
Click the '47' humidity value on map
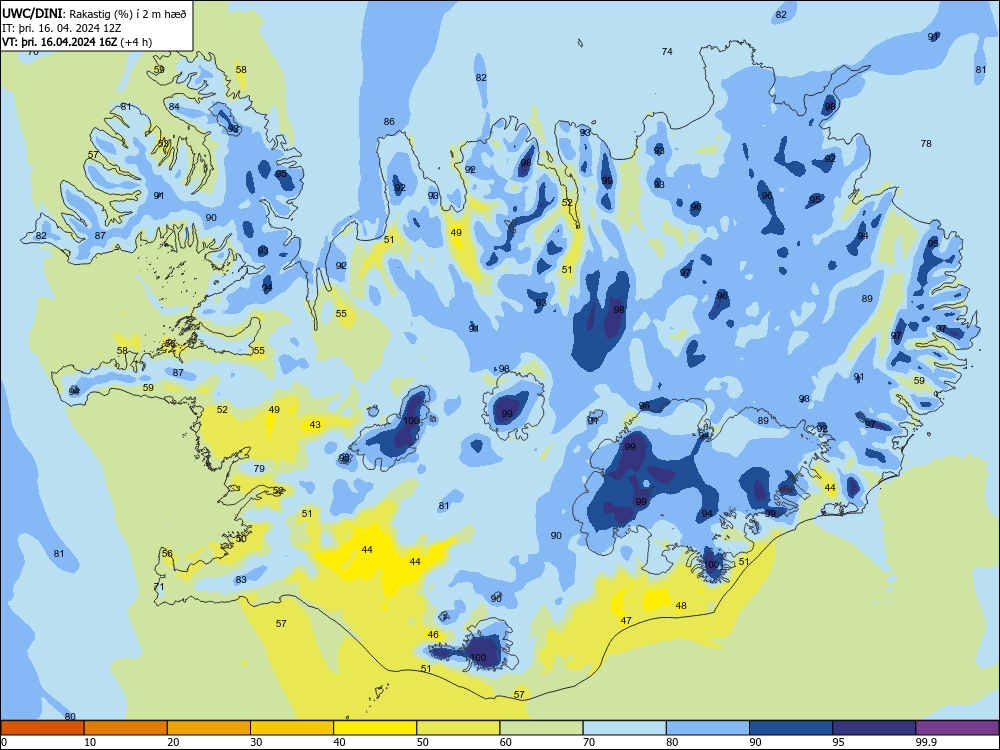(x=626, y=621)
